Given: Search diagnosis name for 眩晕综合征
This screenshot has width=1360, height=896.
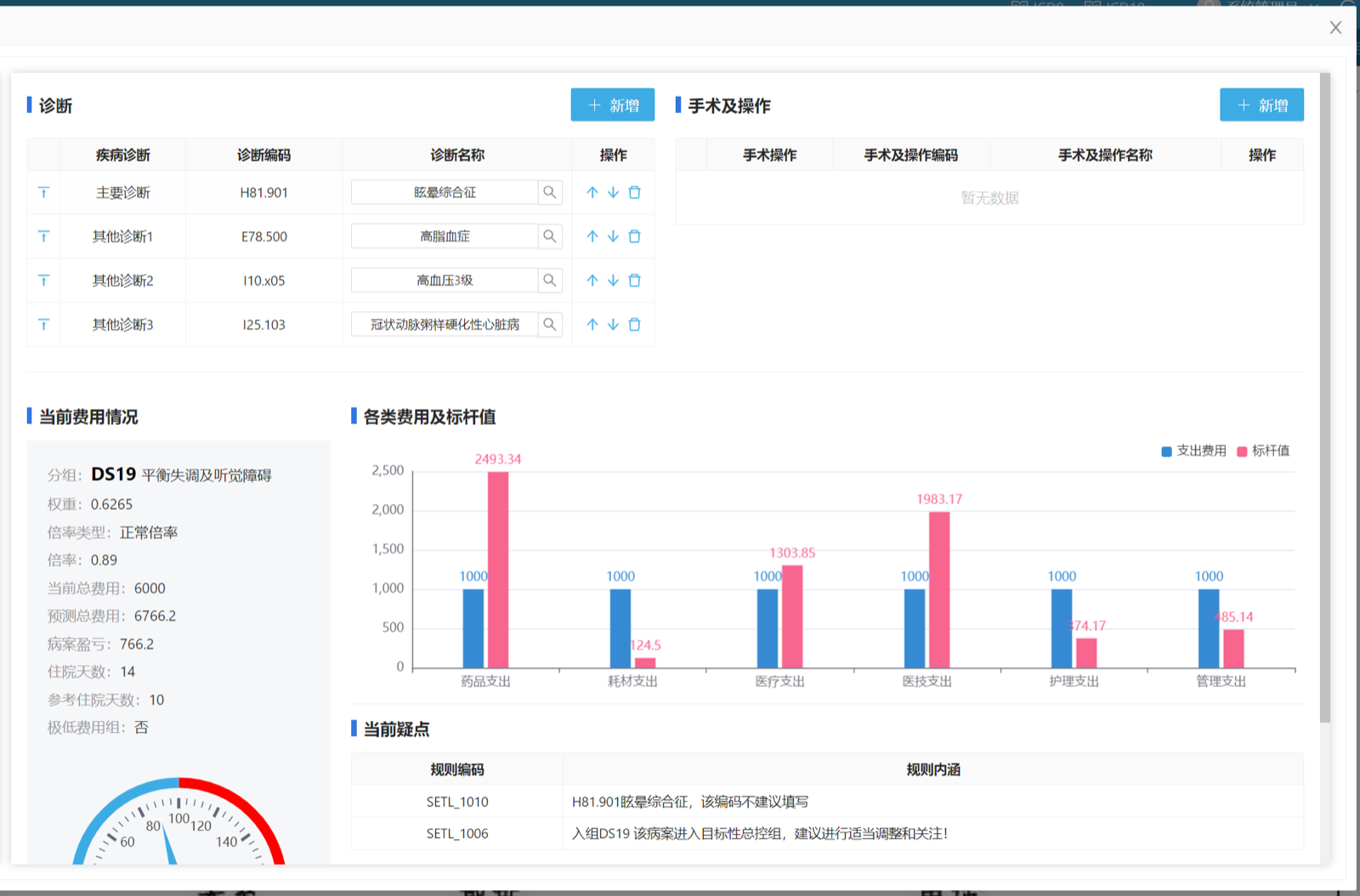Looking at the screenshot, I should (x=550, y=192).
